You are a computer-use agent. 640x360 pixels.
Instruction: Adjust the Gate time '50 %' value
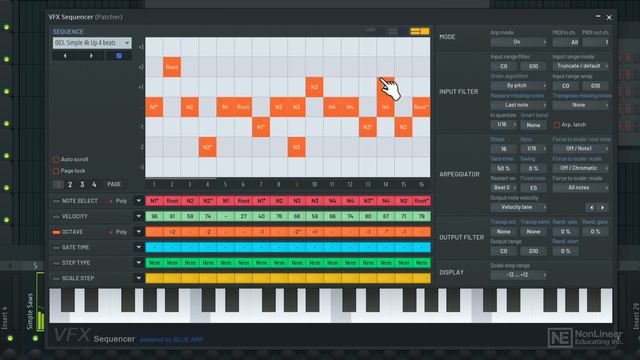click(x=504, y=168)
